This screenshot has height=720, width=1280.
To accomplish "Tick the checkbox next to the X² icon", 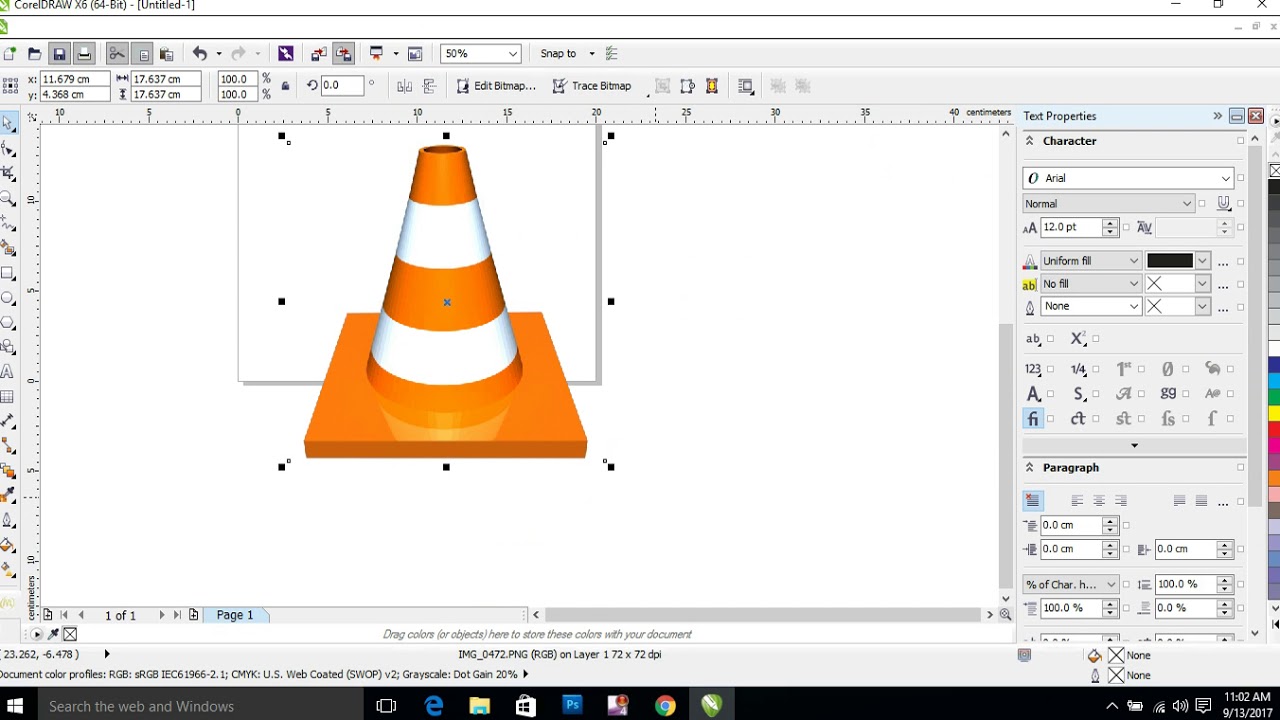I will [x=1096, y=339].
